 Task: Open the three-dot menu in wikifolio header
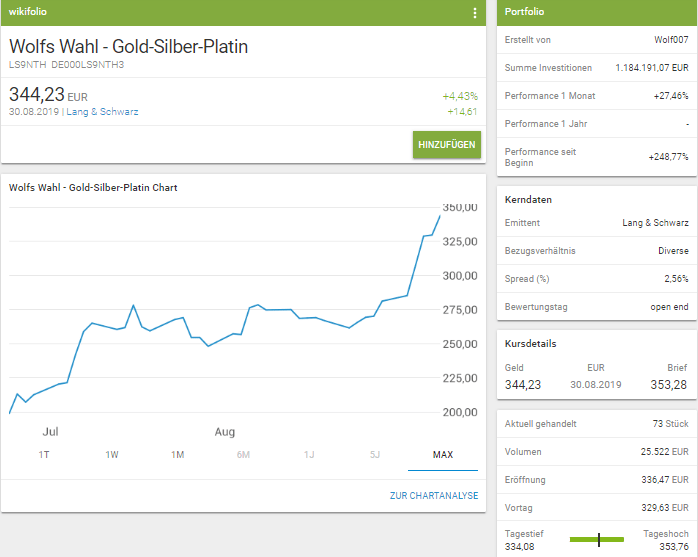coord(475,13)
